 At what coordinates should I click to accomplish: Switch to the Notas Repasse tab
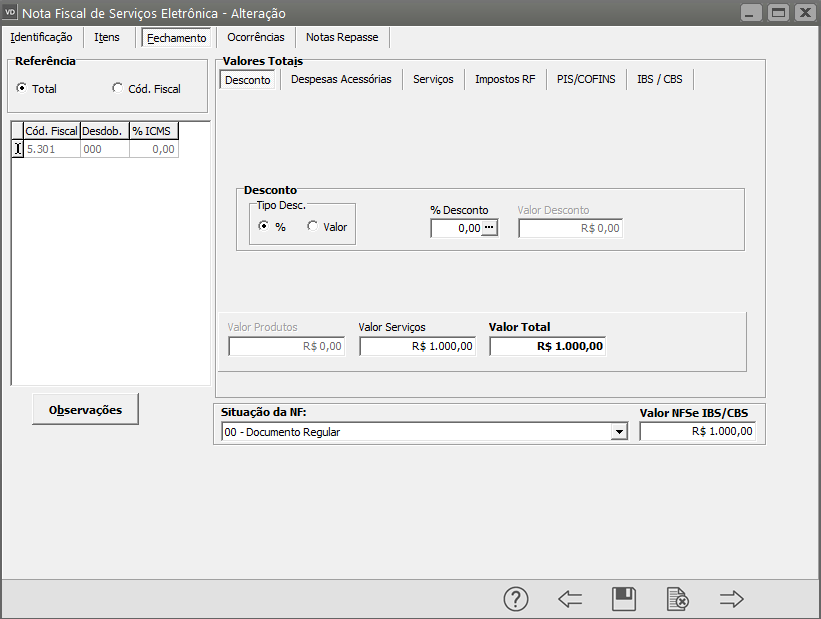coord(342,37)
